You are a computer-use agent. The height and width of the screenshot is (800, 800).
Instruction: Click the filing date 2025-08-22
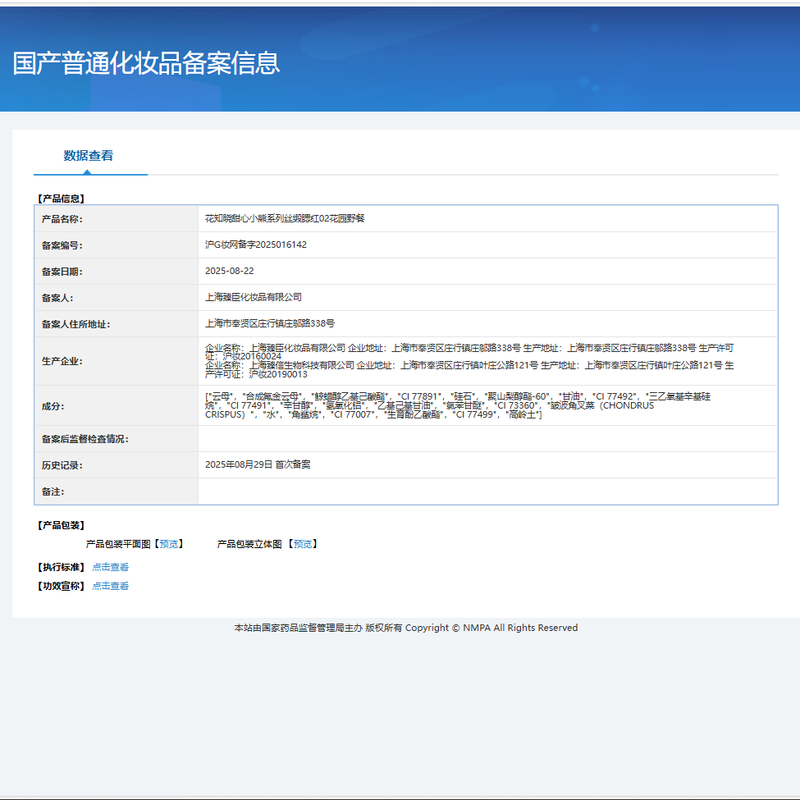click(x=229, y=271)
